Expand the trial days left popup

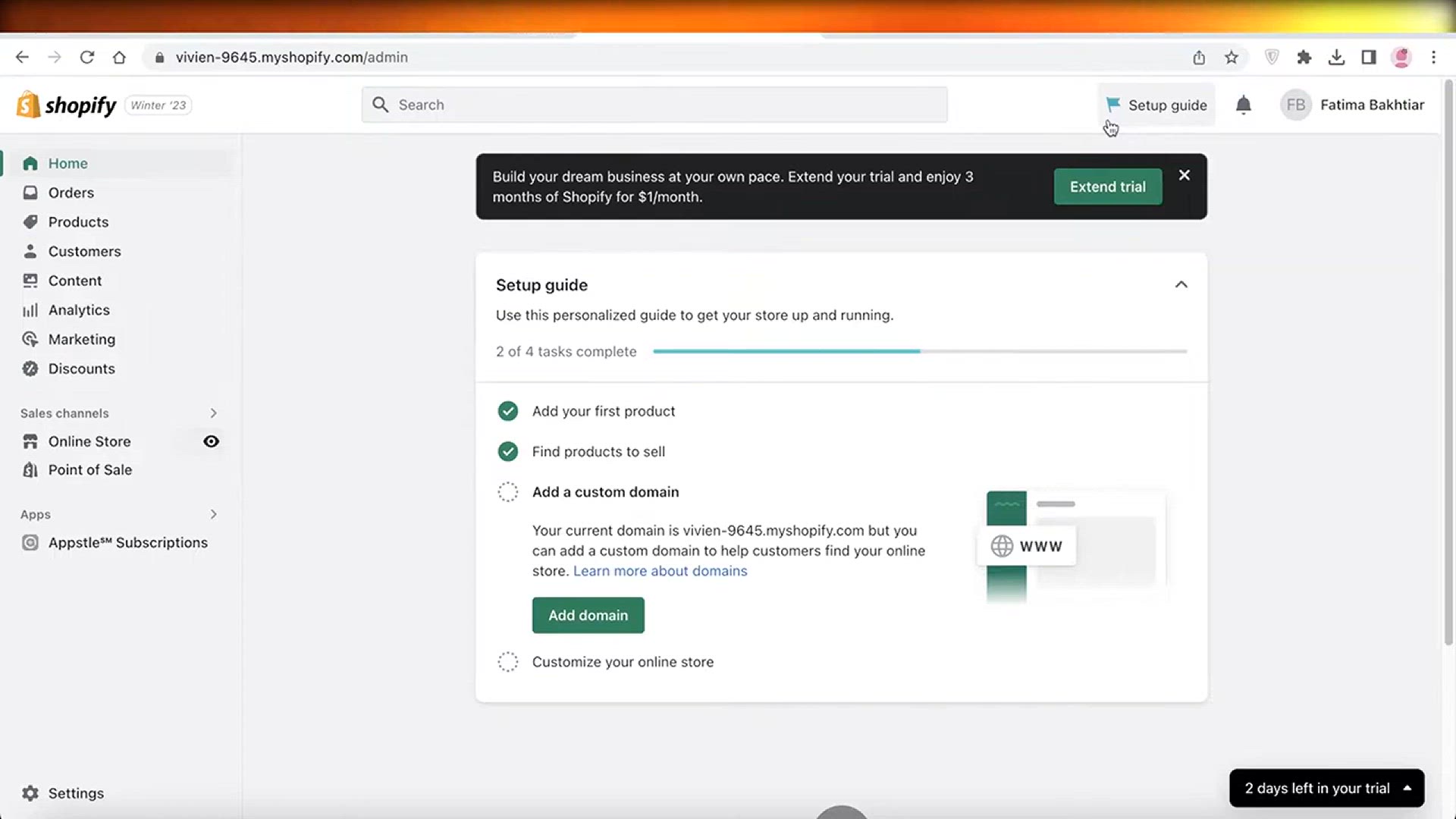[1326, 788]
